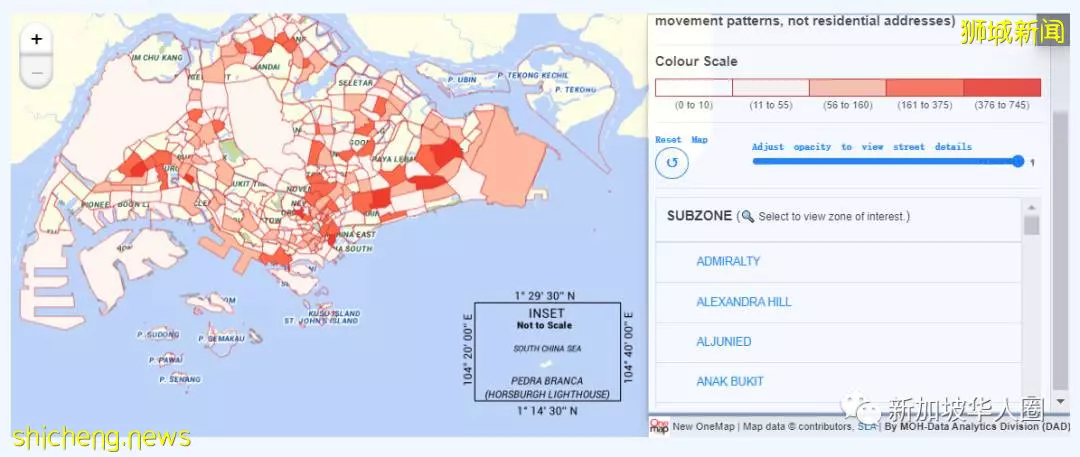Click the New OneMap attribution text
This screenshot has height=457, width=1080.
pos(705,427)
